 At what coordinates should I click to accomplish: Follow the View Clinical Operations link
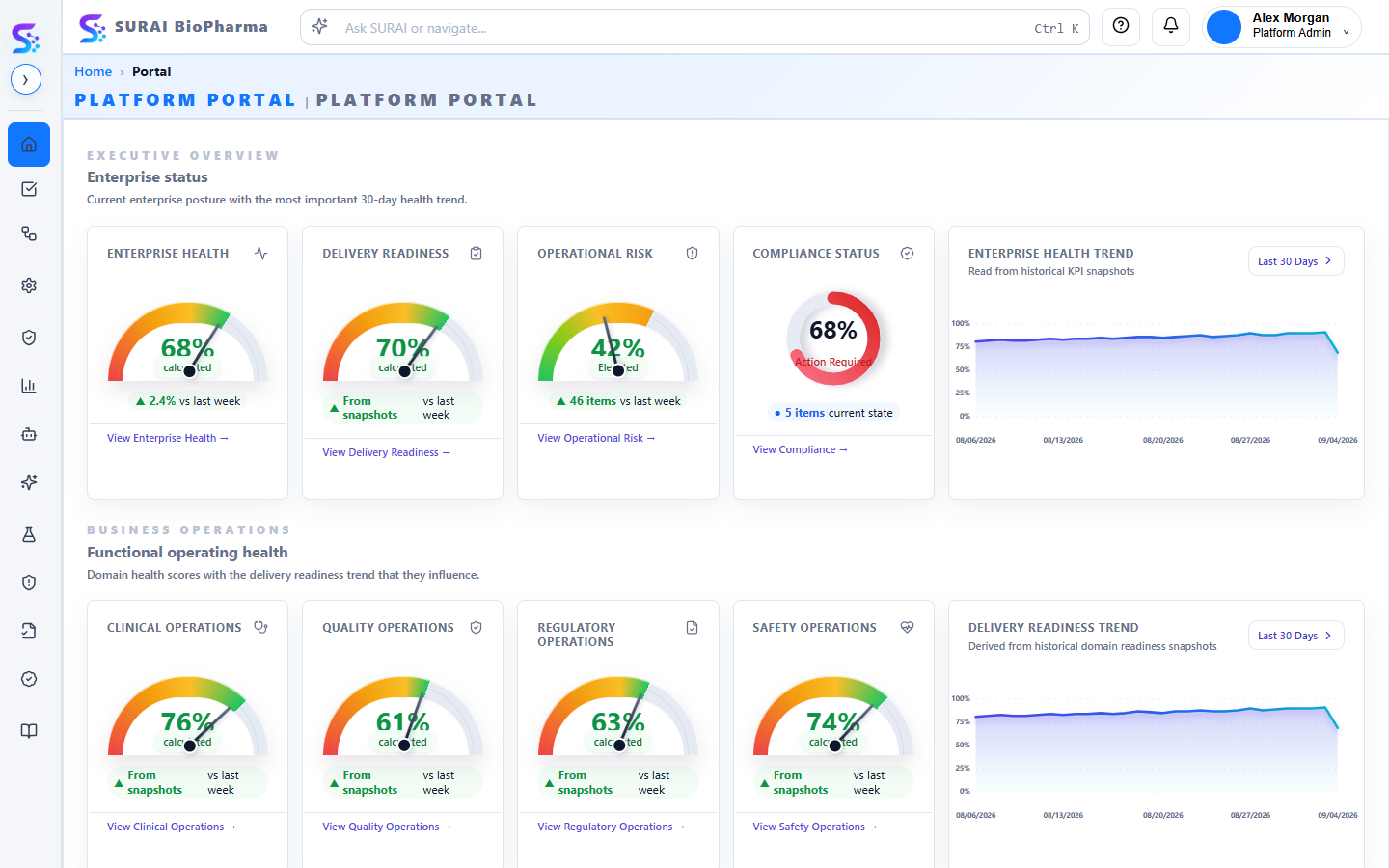click(172, 827)
